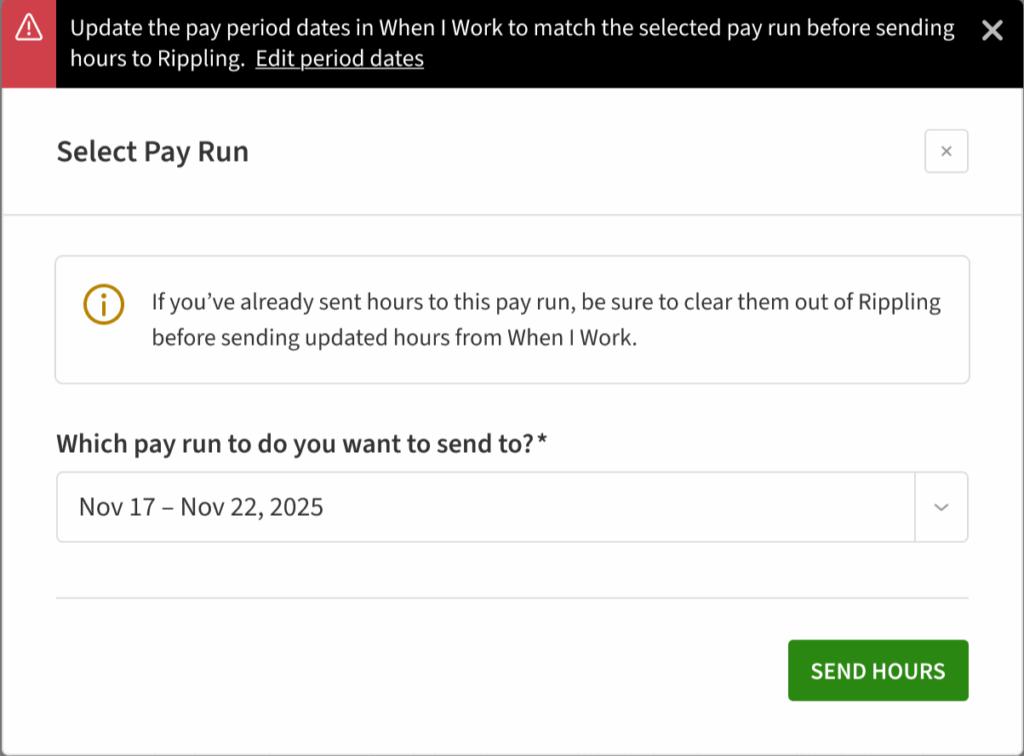
Task: Click the notice about clearing Rippling hours
Action: click(546, 303)
